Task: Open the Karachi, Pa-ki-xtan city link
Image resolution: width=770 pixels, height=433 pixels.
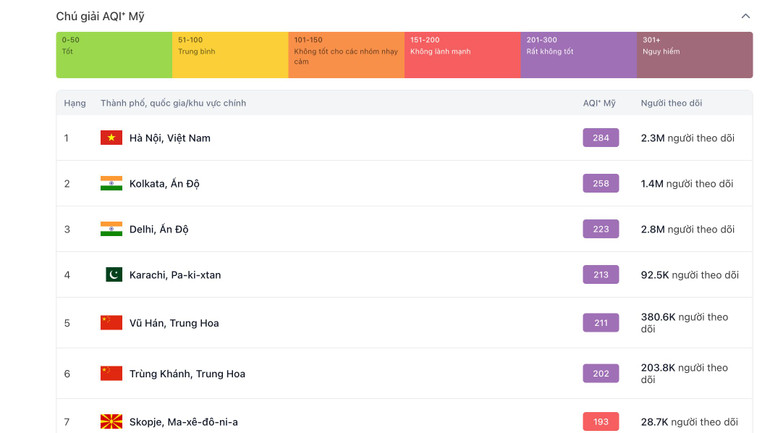Action: (175, 275)
